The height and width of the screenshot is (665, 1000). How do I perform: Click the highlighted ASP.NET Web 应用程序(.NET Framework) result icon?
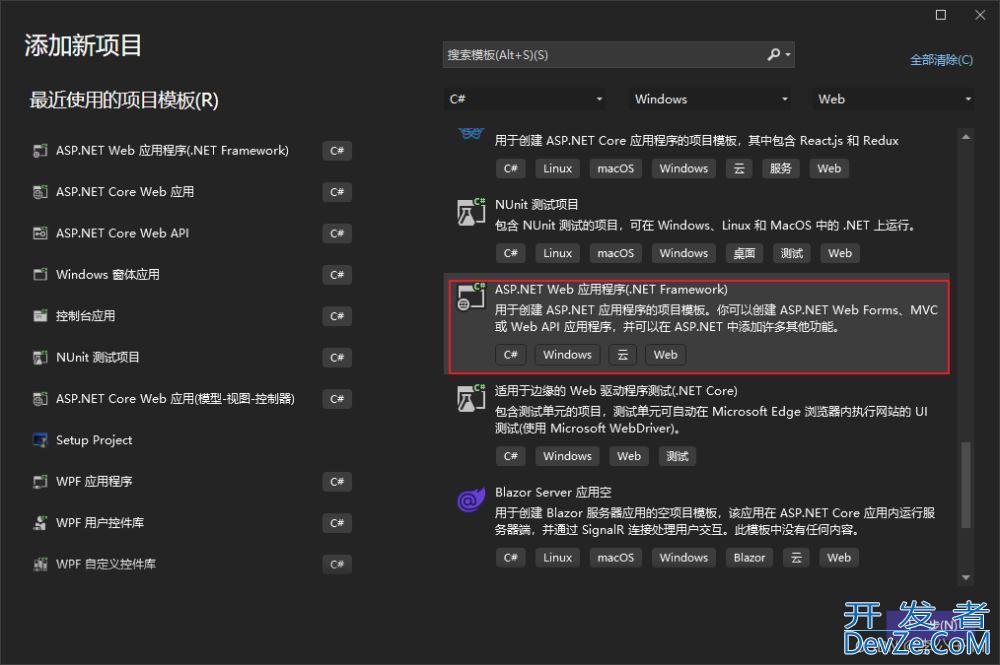point(471,296)
